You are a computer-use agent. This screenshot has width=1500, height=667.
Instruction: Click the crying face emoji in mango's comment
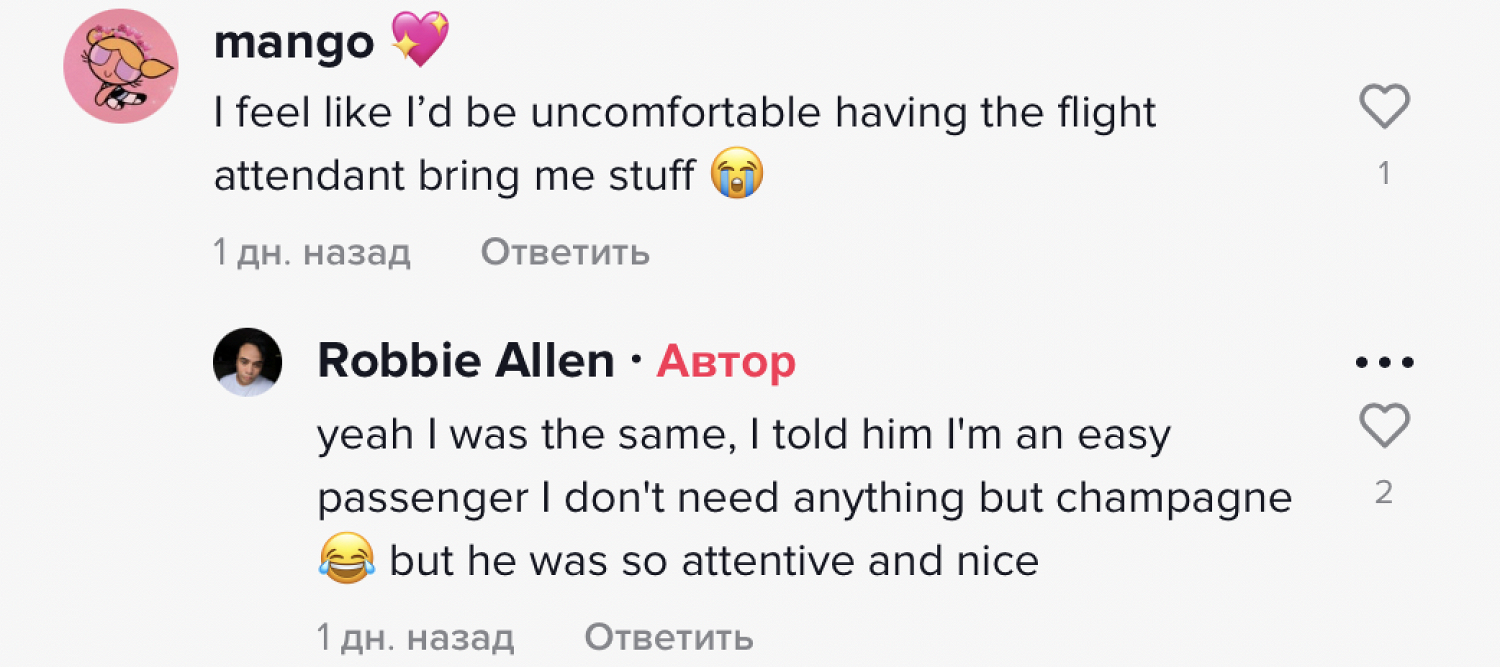click(737, 176)
